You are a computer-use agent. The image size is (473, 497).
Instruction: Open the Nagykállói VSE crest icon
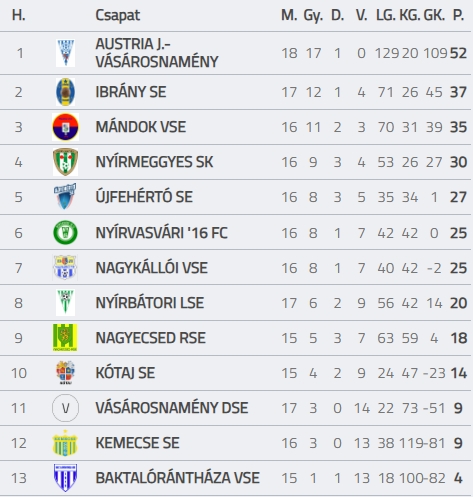click(65, 267)
